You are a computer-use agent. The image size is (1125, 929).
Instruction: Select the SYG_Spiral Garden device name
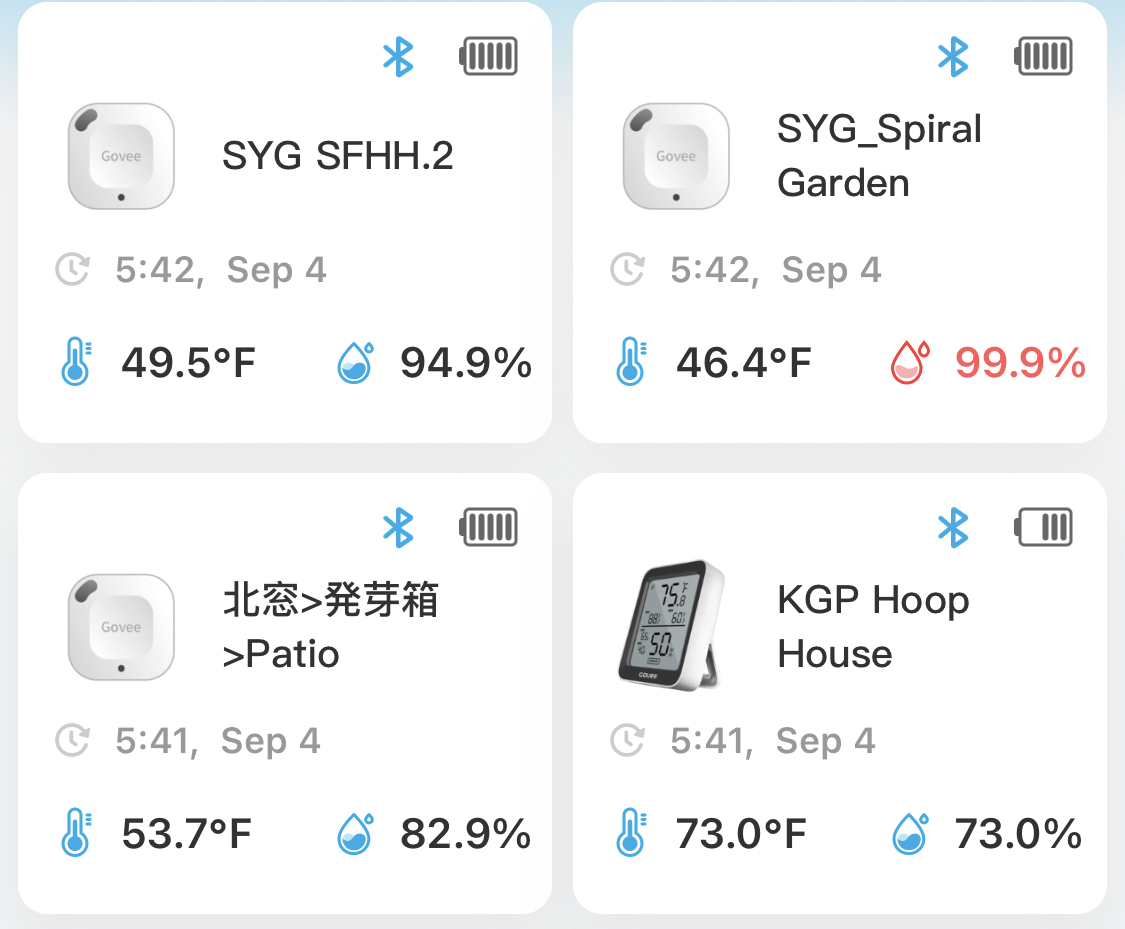(x=879, y=156)
